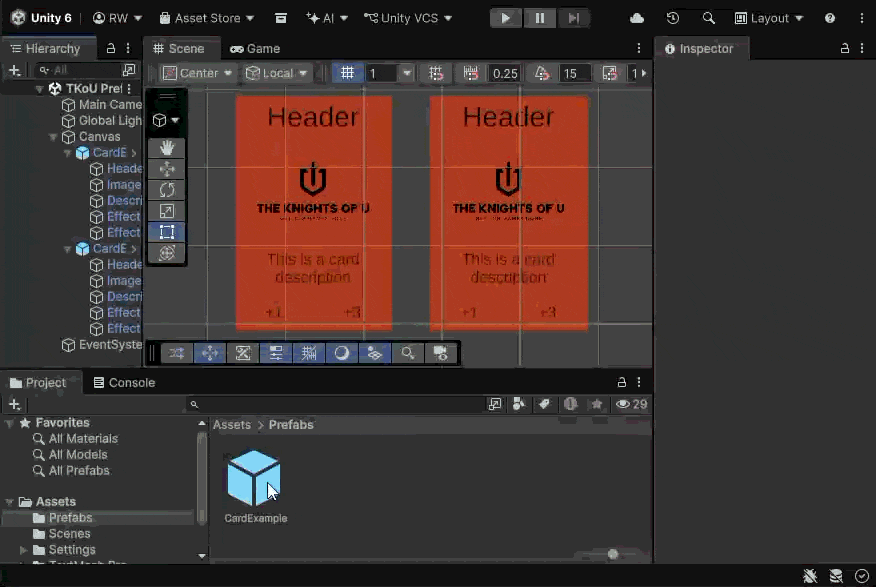The height and width of the screenshot is (587, 876).
Task: Open the Center pivot mode dropdown
Action: pyautogui.click(x=197, y=73)
